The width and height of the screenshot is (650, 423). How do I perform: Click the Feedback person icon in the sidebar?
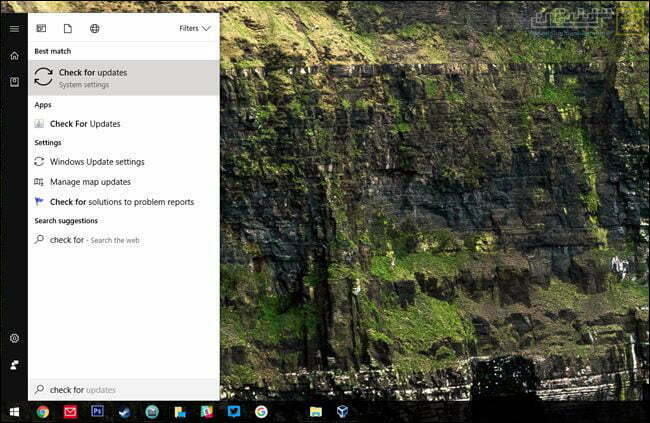click(14, 365)
